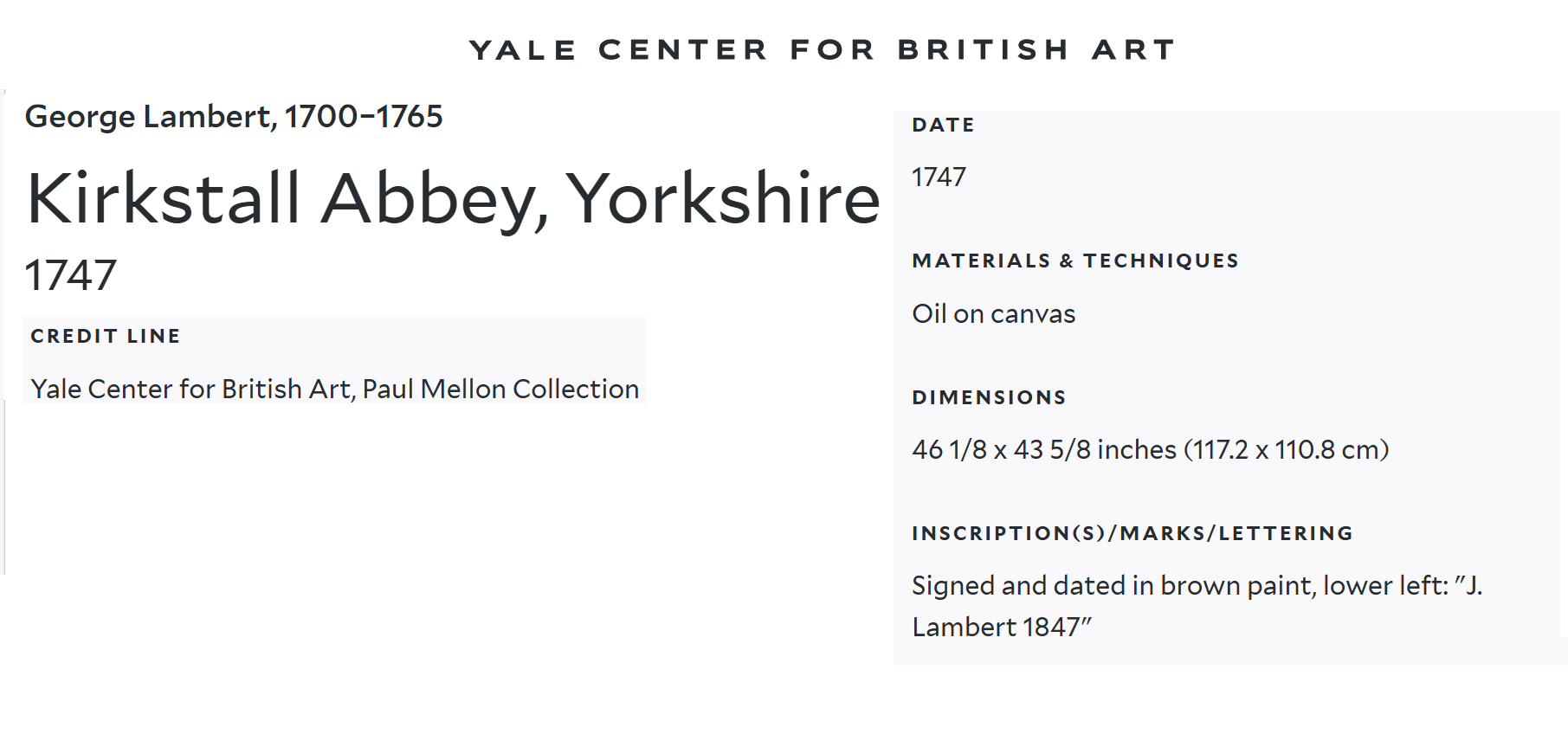Click the Dimensions heading label
Image resolution: width=1568 pixels, height=747 pixels.
pos(989,398)
